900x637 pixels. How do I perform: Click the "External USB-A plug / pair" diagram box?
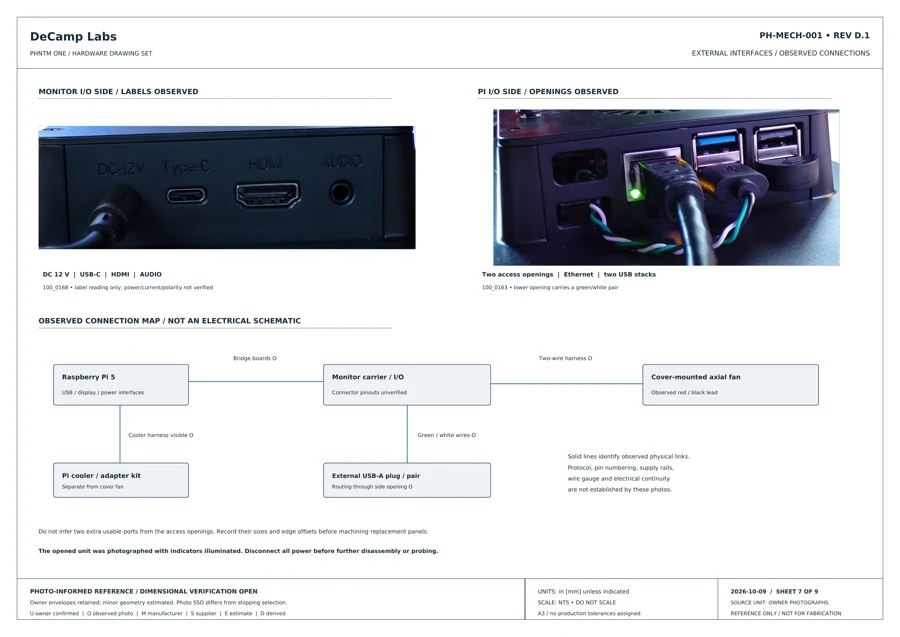(407, 480)
